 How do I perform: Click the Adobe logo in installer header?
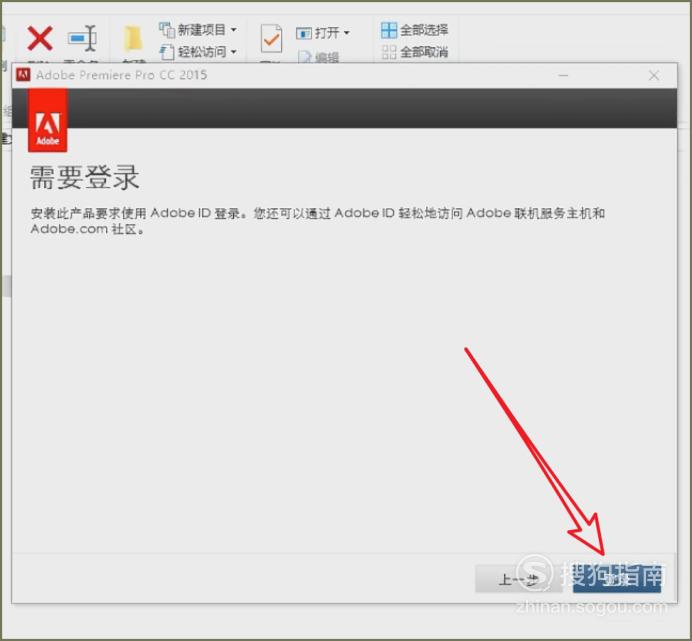(x=48, y=120)
